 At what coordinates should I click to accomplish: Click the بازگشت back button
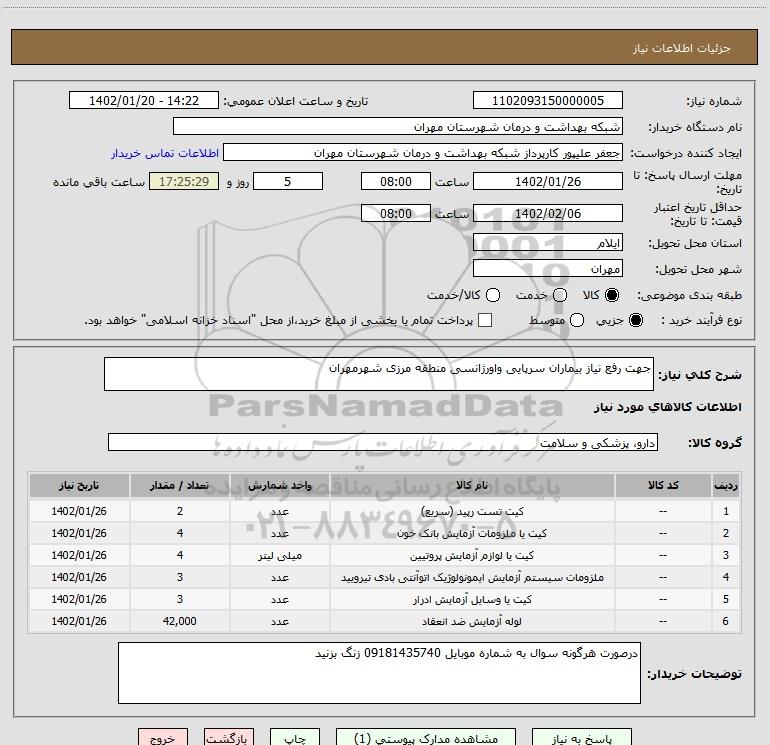click(x=229, y=738)
